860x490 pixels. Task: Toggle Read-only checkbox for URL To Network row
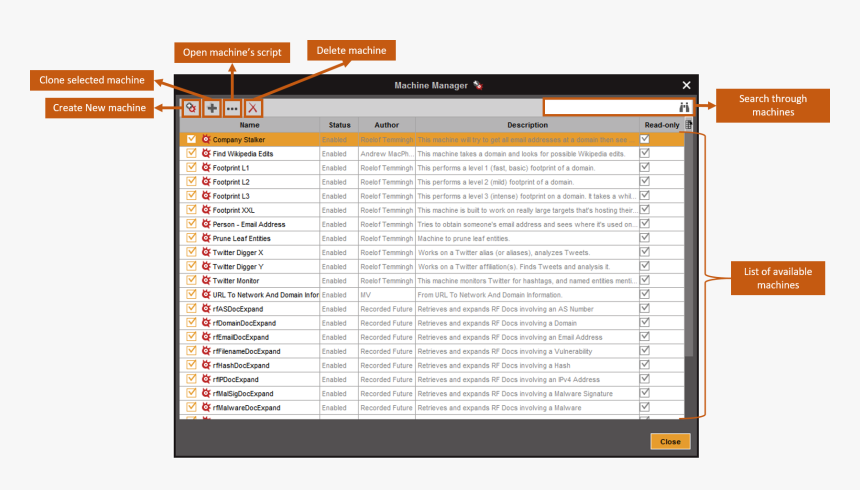pos(645,294)
